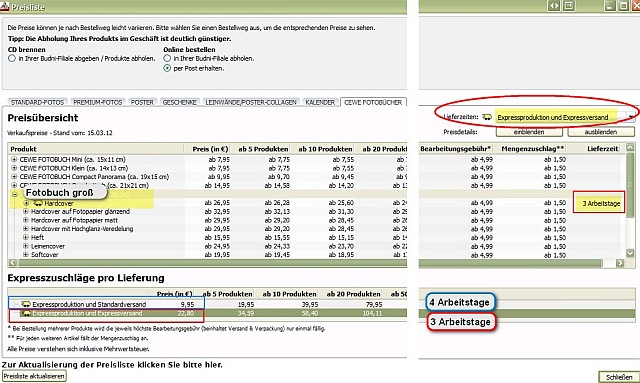Click the einblenden button for Preisdetails
Screen dimensions: 640x383
[529, 132]
